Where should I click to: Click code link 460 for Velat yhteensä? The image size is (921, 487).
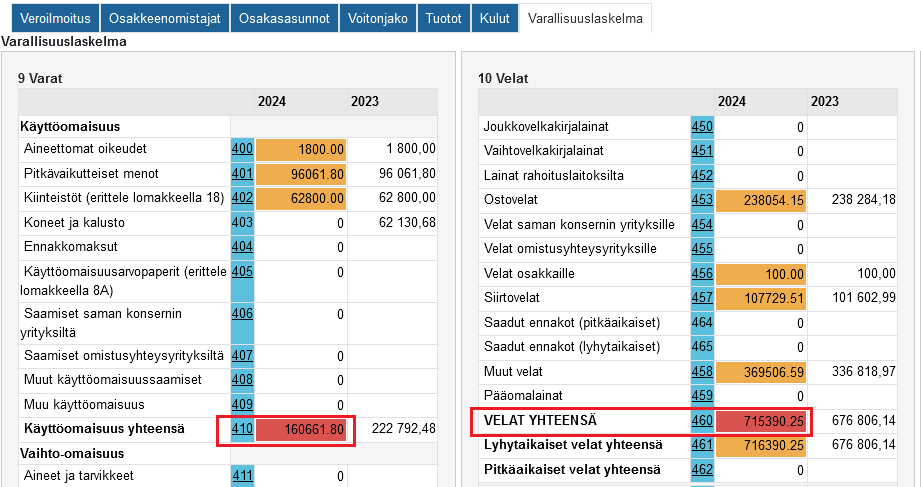[x=702, y=421]
